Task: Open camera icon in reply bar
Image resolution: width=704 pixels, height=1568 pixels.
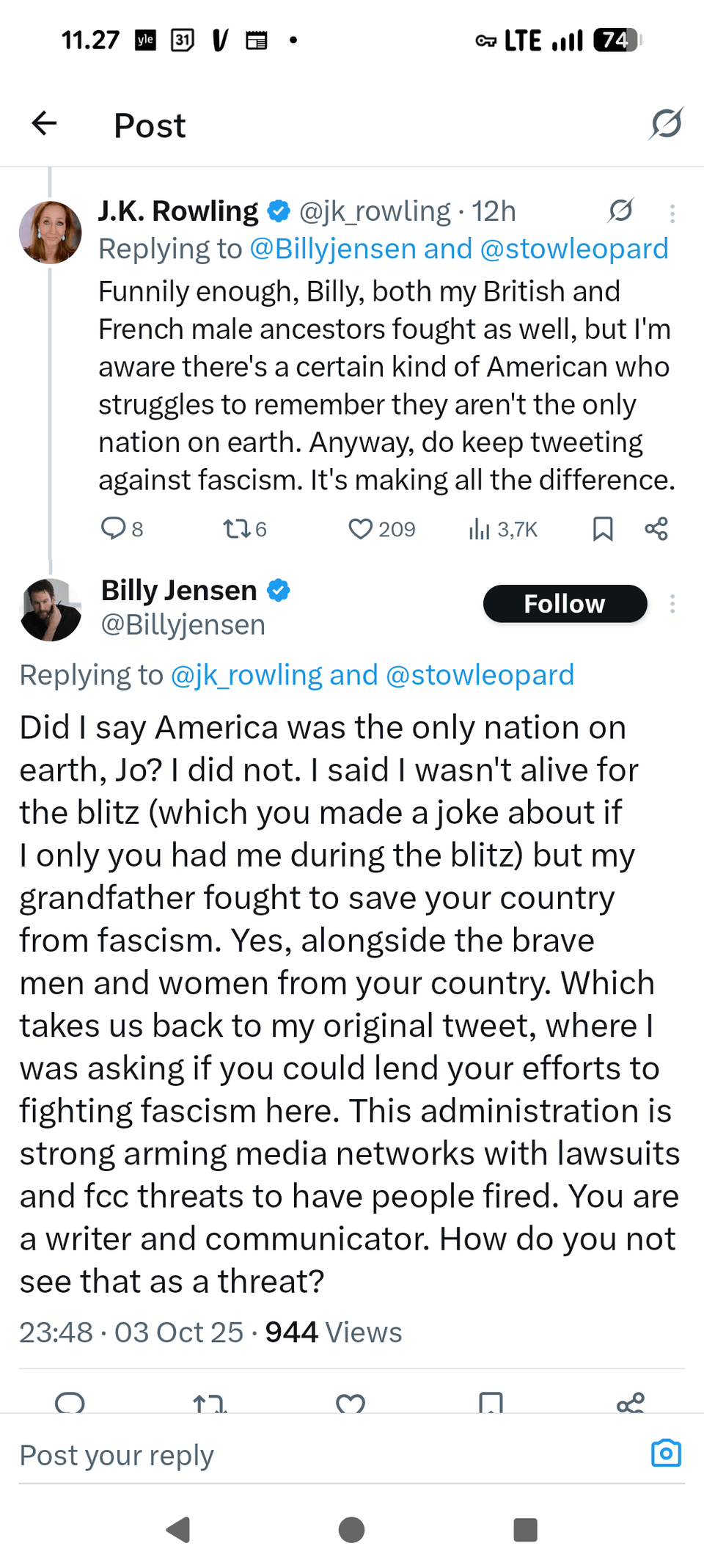Action: pyautogui.click(x=666, y=1453)
